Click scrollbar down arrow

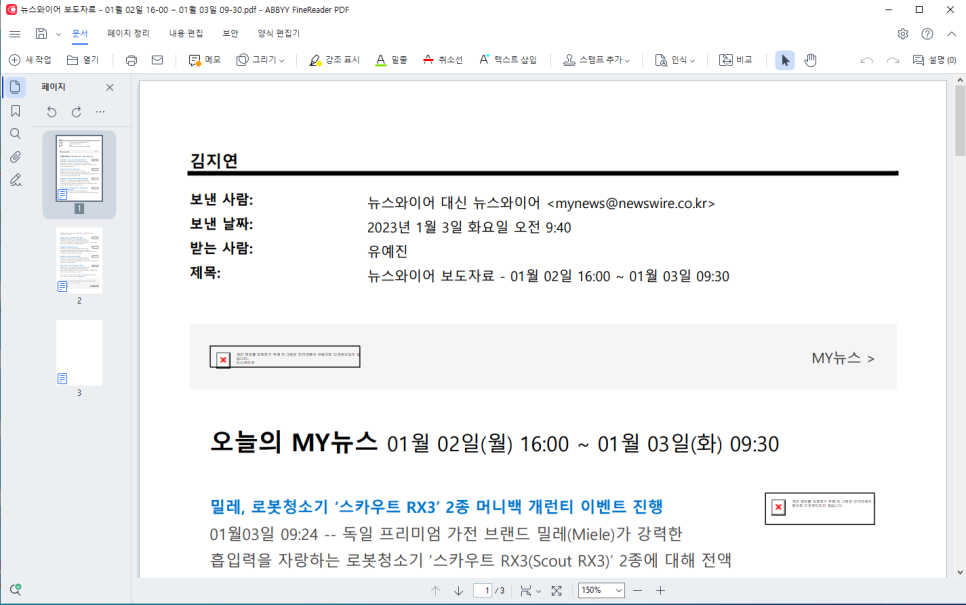[x=960, y=572]
